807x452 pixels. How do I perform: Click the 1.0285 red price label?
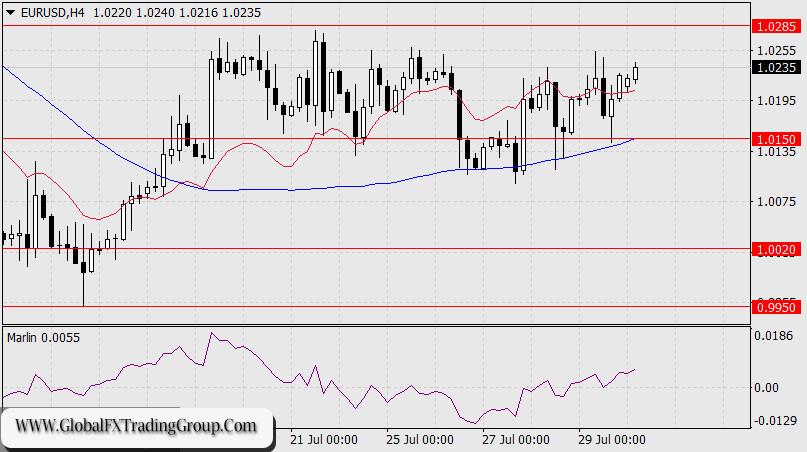tap(776, 26)
